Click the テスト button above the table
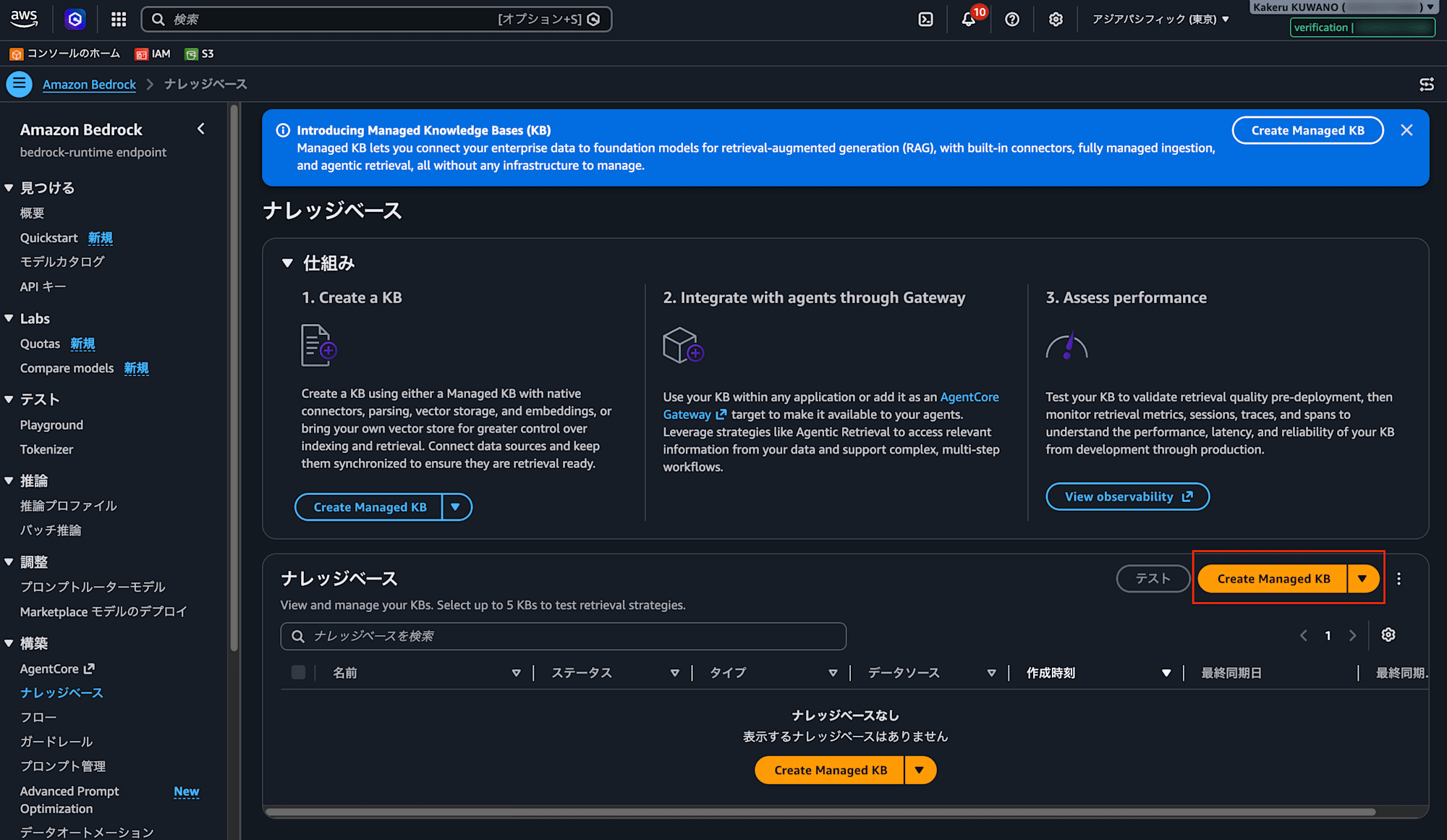Screen dimensions: 1447x840 [1153, 579]
